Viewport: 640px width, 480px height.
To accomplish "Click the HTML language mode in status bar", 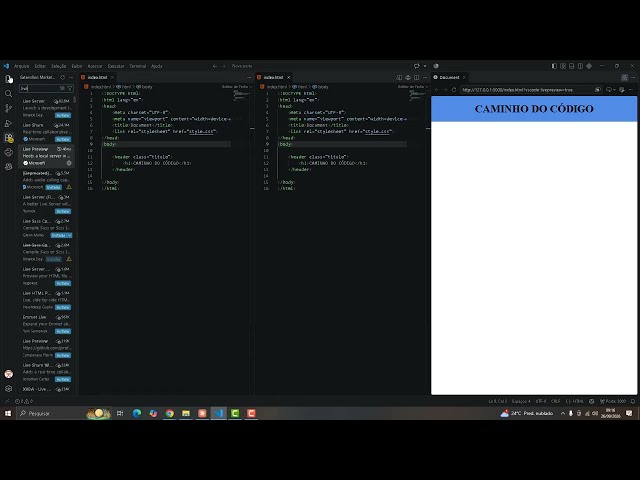I will coord(575,401).
